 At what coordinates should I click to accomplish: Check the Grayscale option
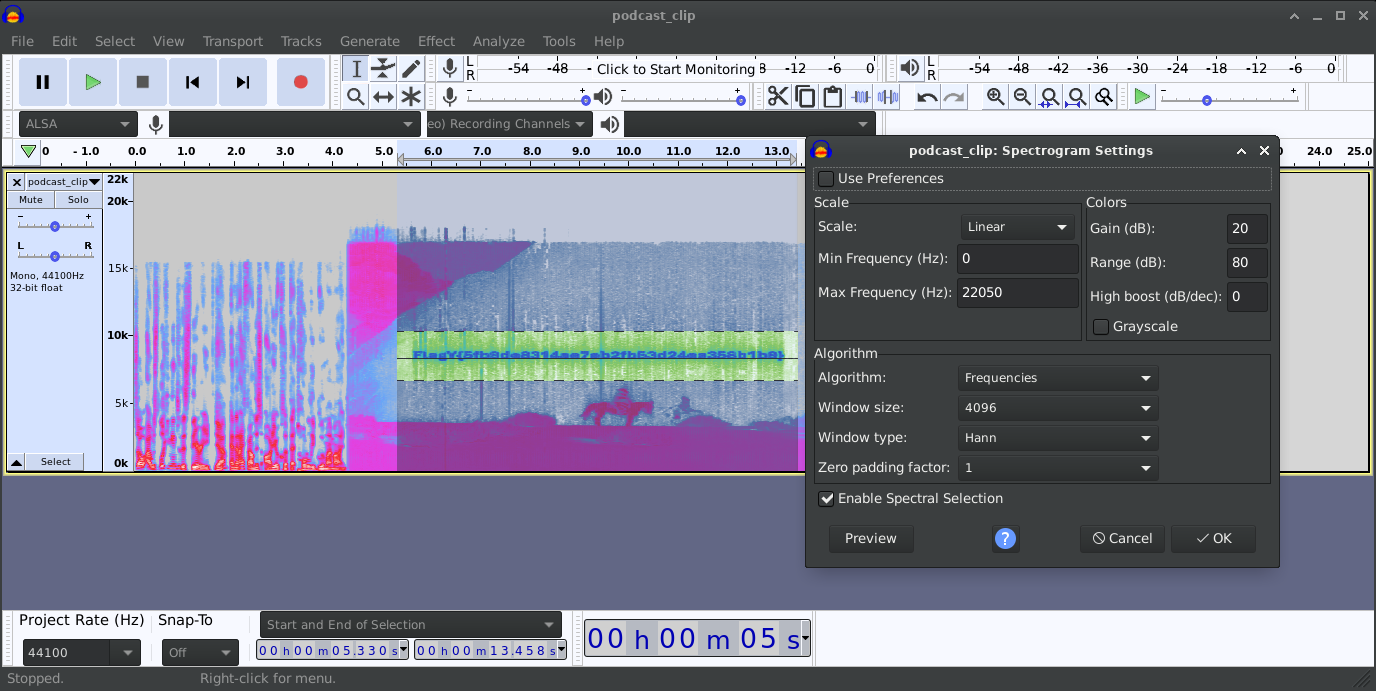click(1101, 327)
